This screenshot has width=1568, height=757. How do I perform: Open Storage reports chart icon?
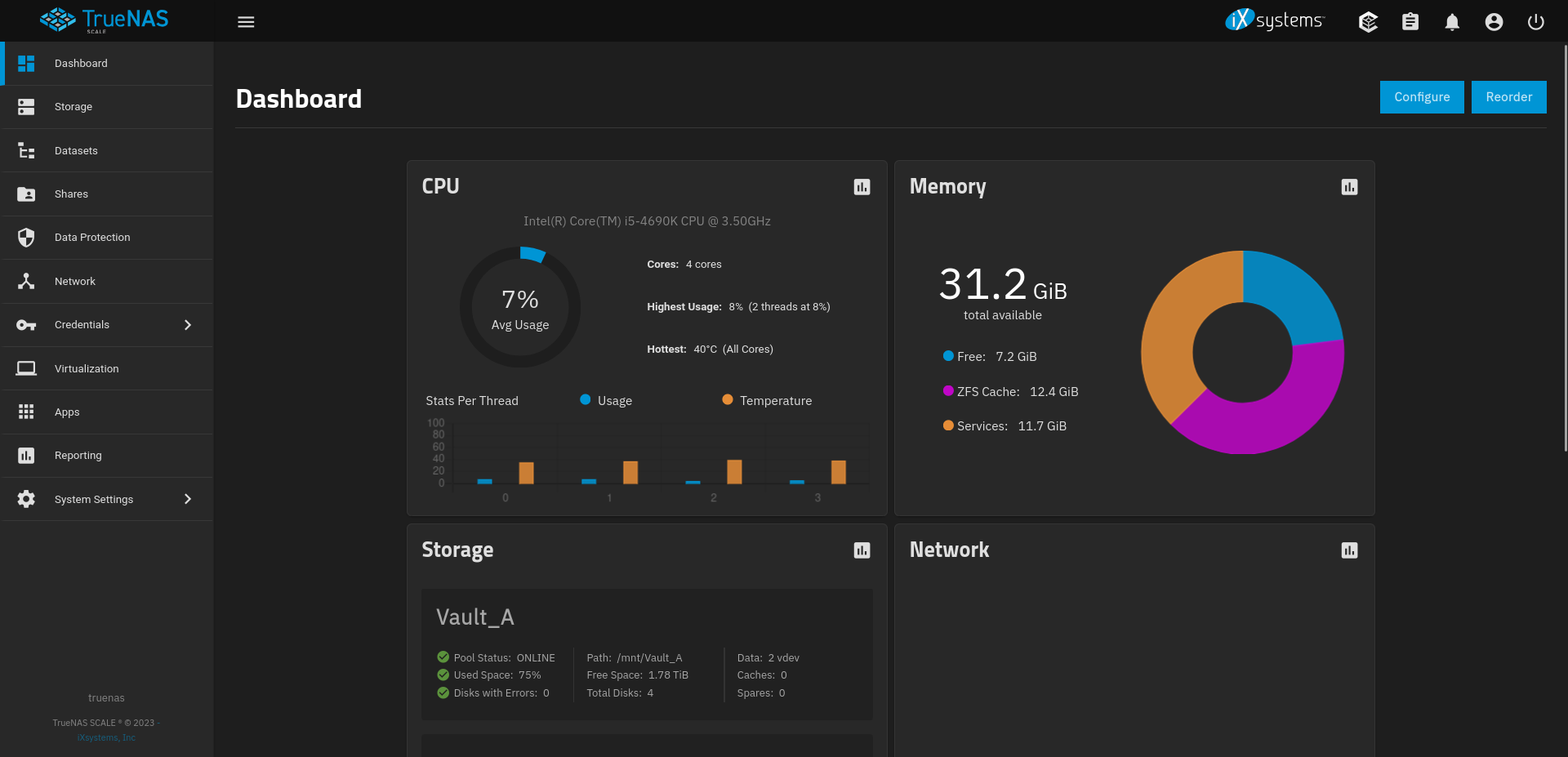tap(862, 550)
